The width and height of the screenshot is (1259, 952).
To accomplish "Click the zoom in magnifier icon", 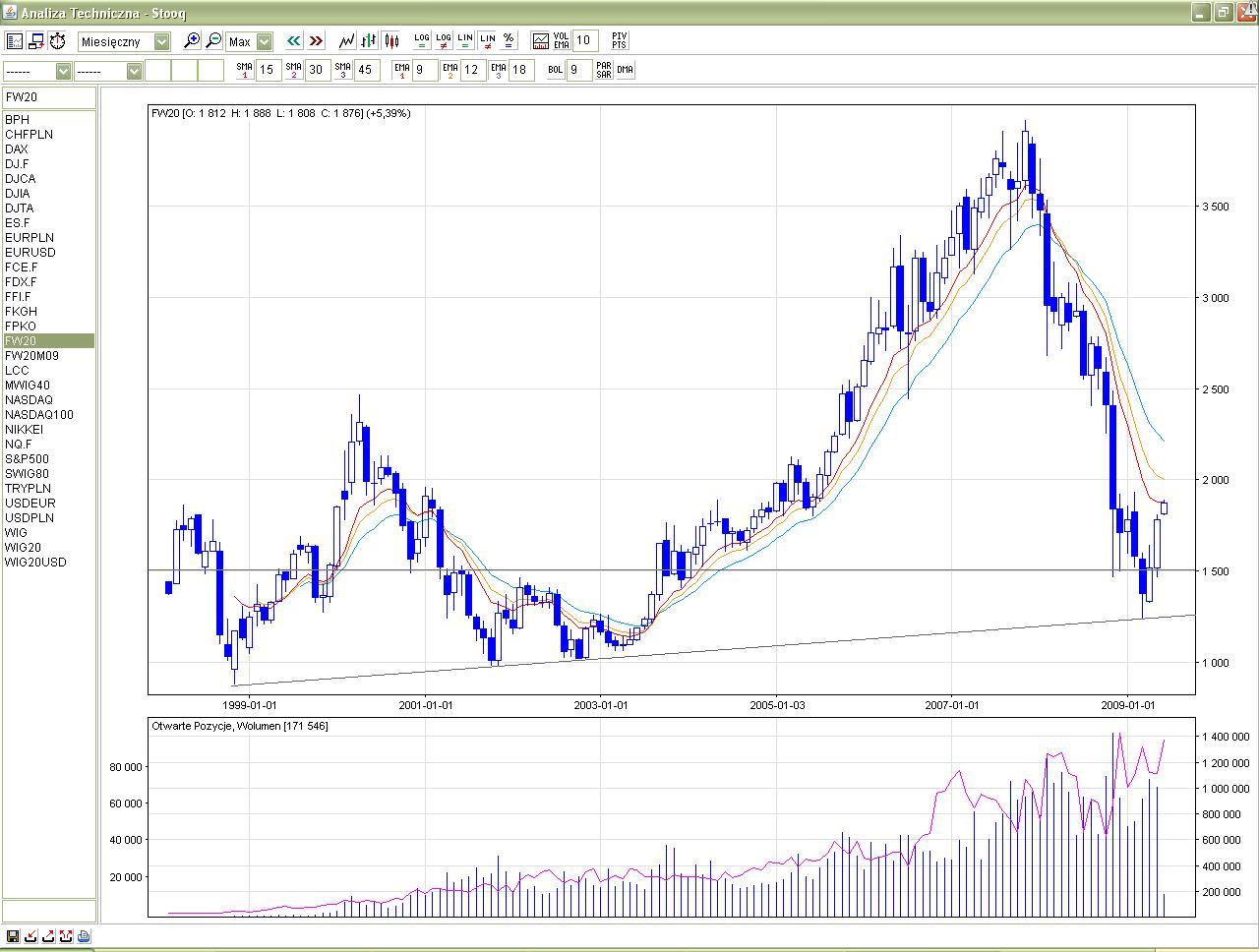I will coord(192,41).
